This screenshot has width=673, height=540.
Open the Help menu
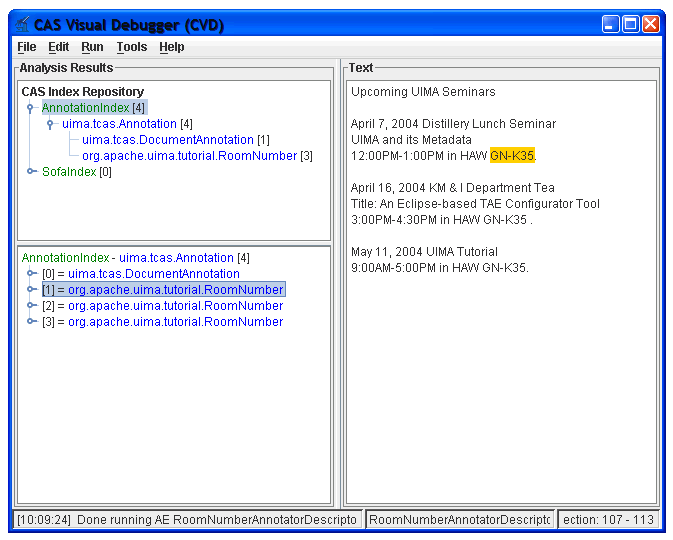pyautogui.click(x=171, y=47)
